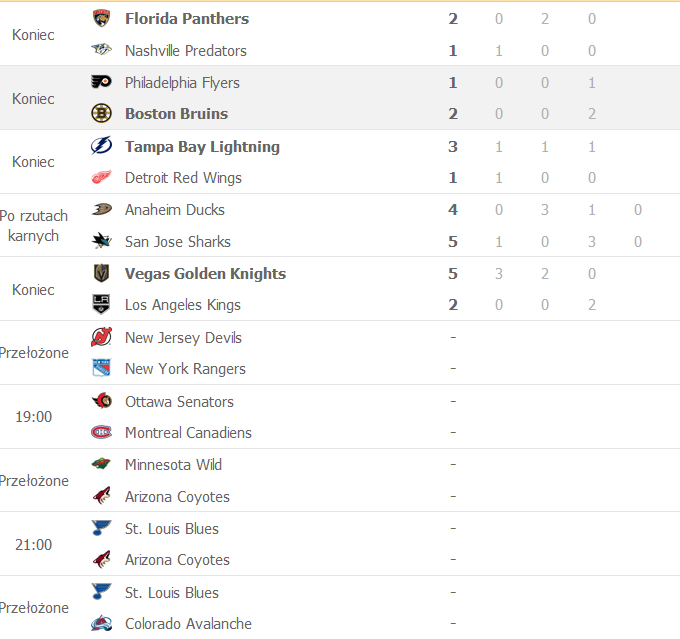This screenshot has height=639, width=680.
Task: Click the Nashville Predators logo
Action: tap(101, 51)
